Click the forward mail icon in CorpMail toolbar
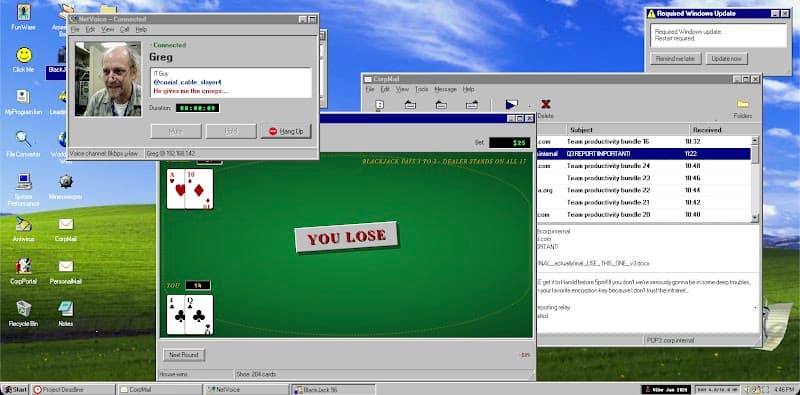 pos(472,105)
